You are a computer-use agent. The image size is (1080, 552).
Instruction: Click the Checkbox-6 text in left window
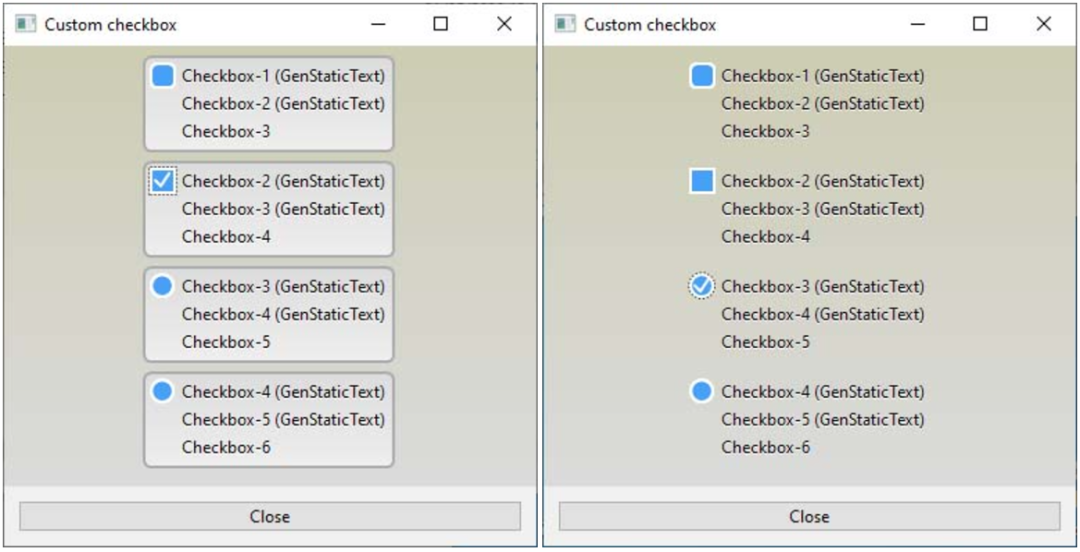coord(226,447)
